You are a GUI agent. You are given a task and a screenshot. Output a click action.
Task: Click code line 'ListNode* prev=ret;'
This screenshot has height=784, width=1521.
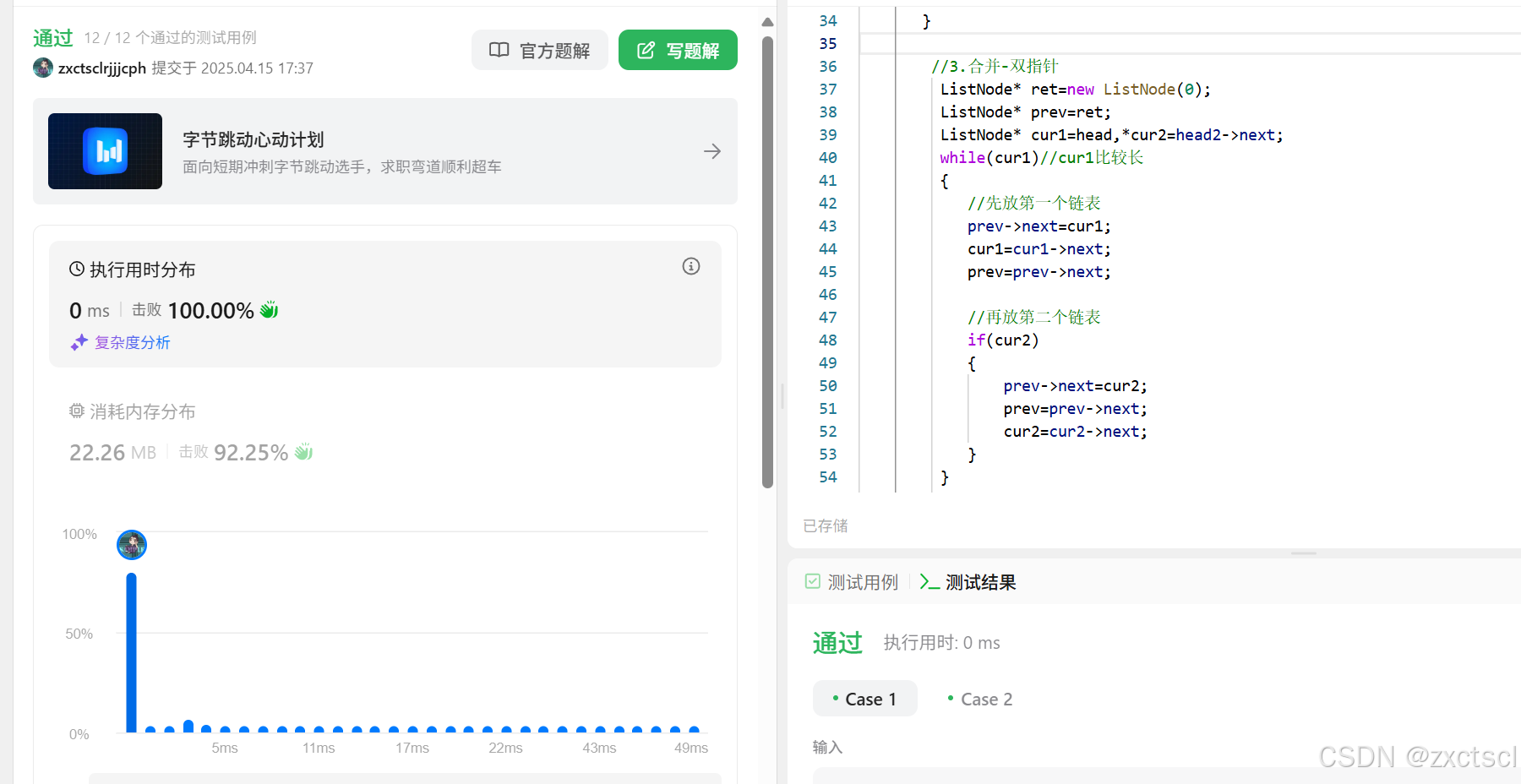click(x=1026, y=112)
